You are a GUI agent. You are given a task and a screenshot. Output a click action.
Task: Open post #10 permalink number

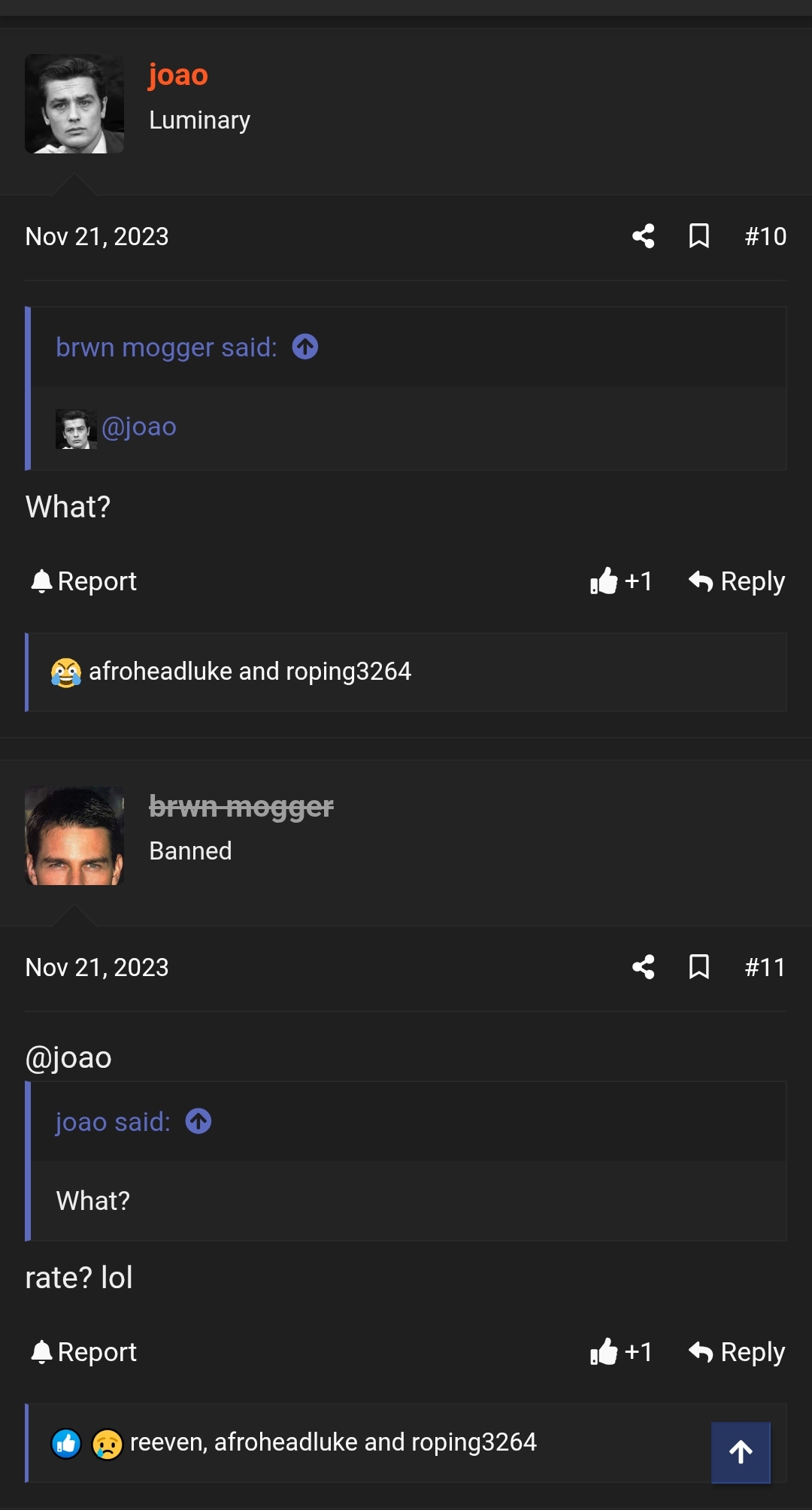pos(765,237)
